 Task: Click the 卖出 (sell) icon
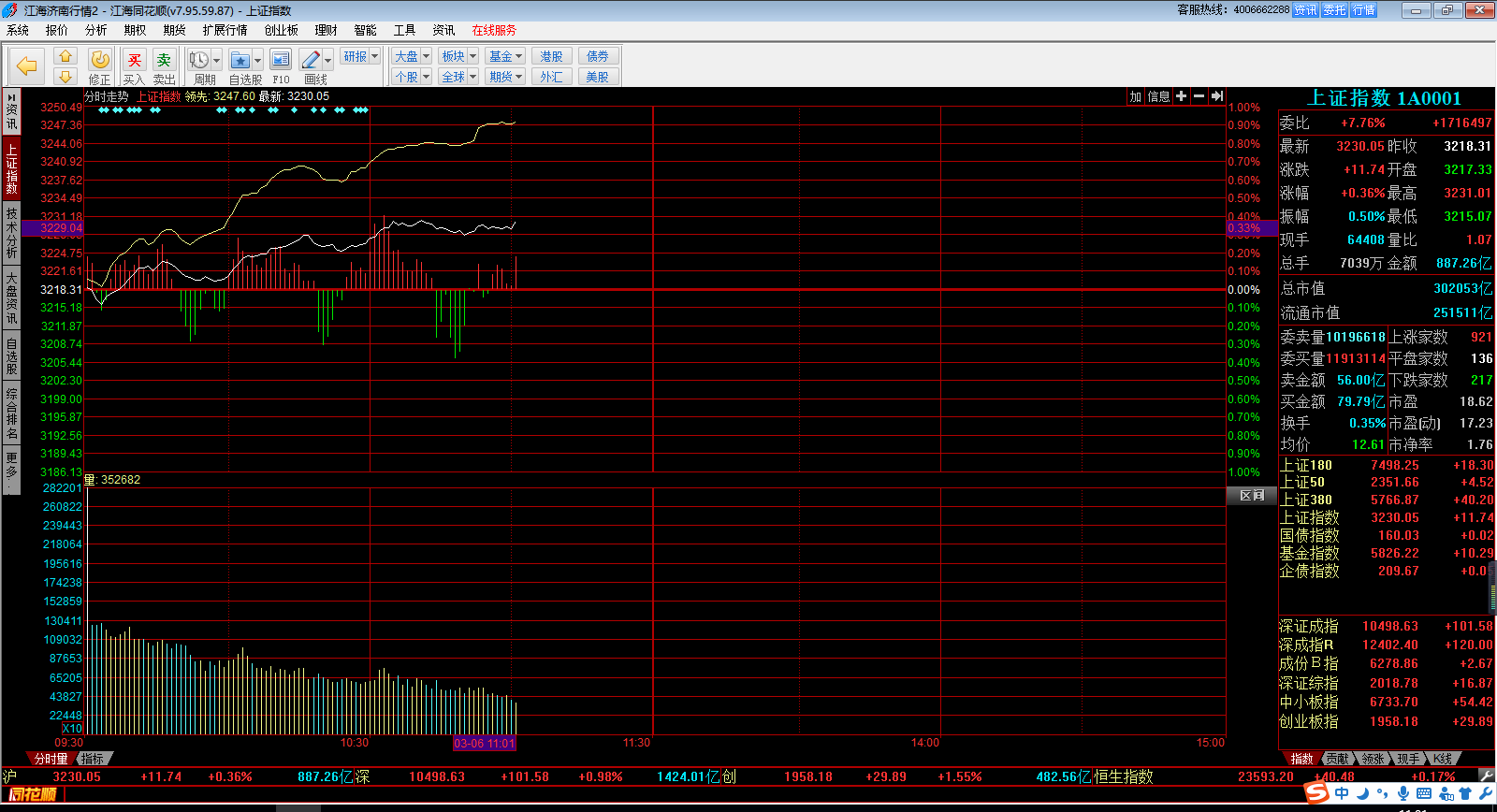164,60
